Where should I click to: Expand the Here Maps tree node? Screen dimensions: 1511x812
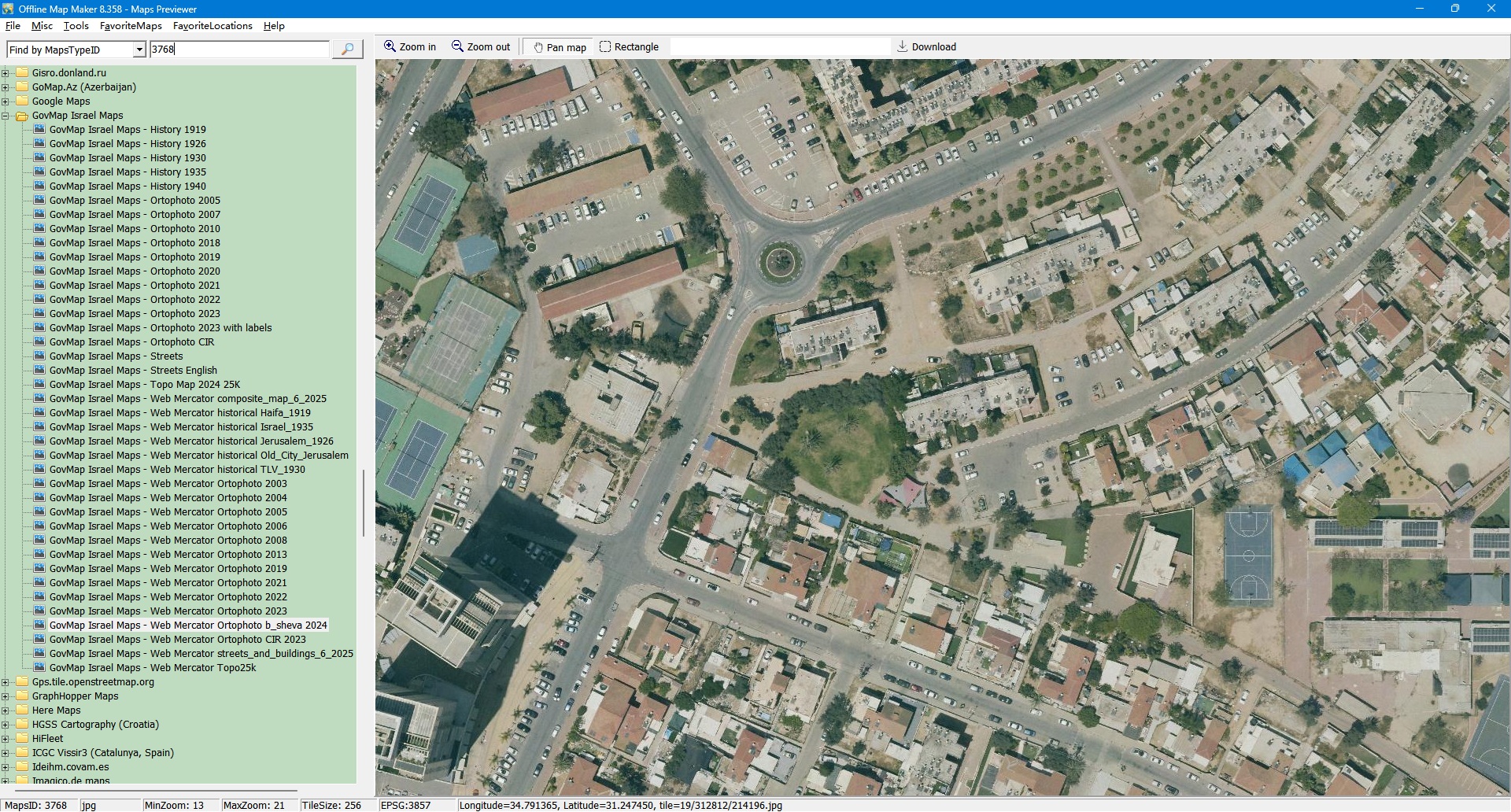pyautogui.click(x=6, y=710)
